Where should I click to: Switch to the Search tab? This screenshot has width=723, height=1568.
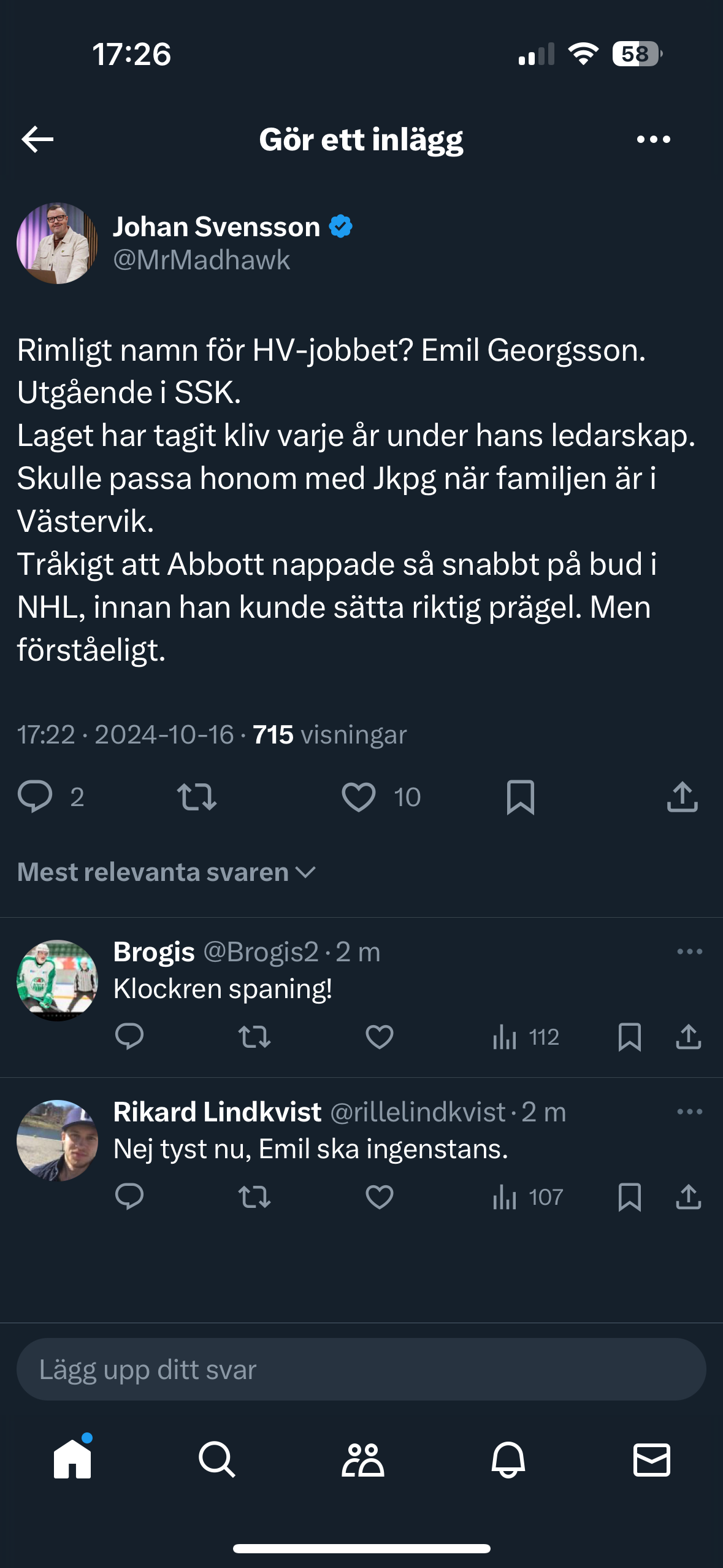[217, 1459]
